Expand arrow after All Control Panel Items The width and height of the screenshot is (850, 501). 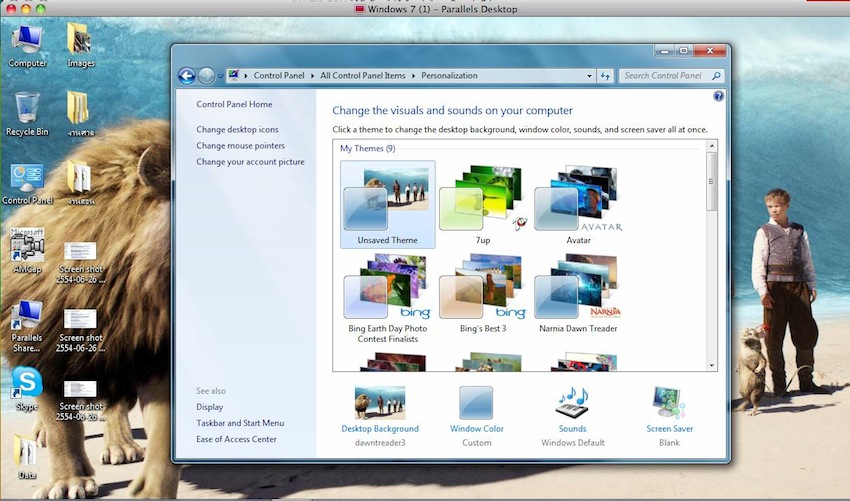pyautogui.click(x=413, y=76)
